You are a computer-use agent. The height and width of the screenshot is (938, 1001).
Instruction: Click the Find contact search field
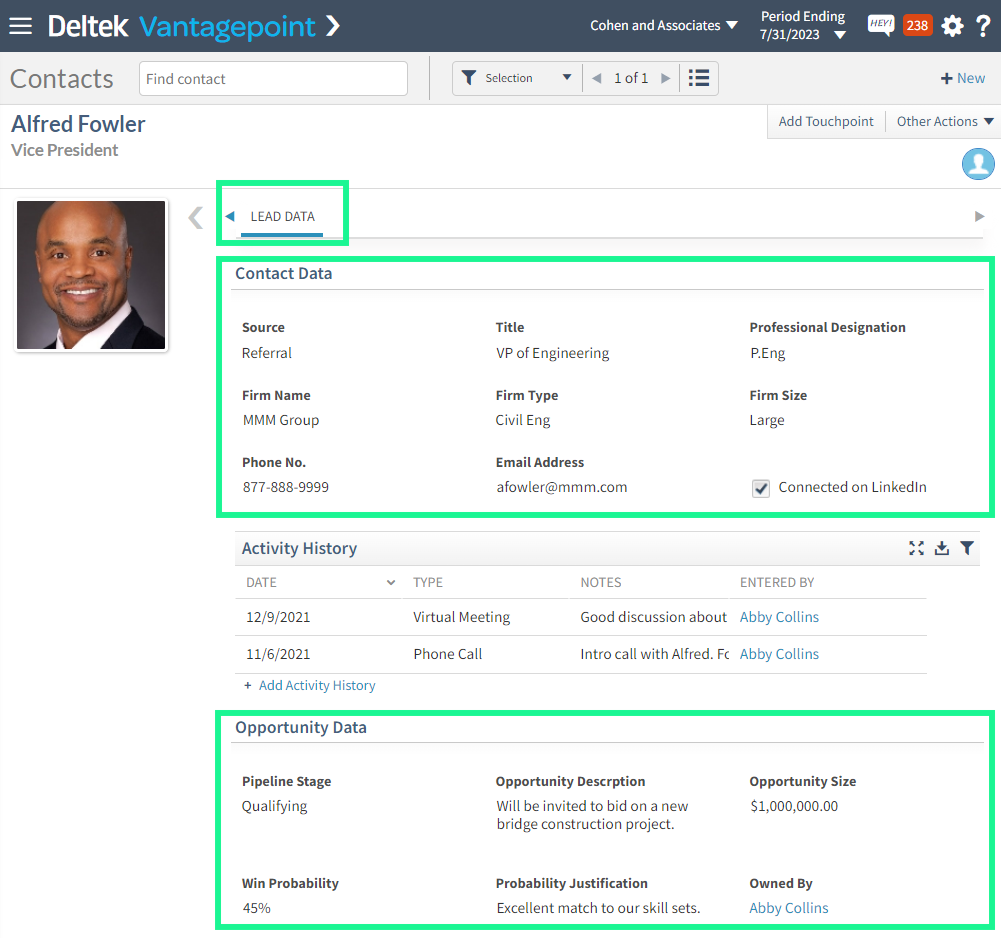pyautogui.click(x=273, y=79)
